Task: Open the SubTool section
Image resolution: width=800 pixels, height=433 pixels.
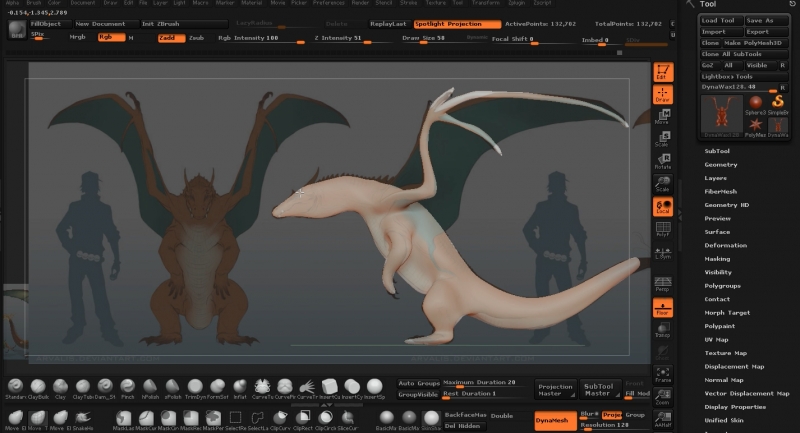Action: pyautogui.click(x=717, y=151)
